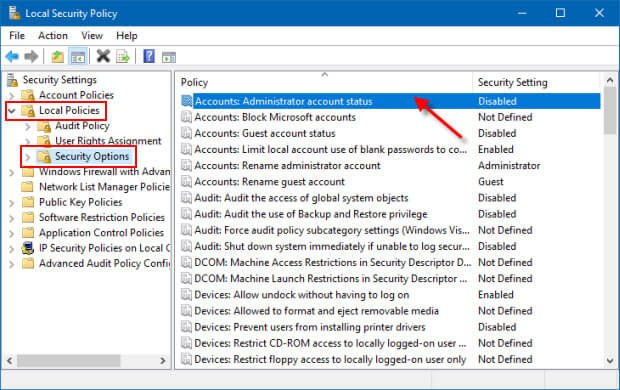This screenshot has width=620, height=390.
Task: Select 'Accounts: Limit local account use of blank passwords'
Action: (331, 150)
